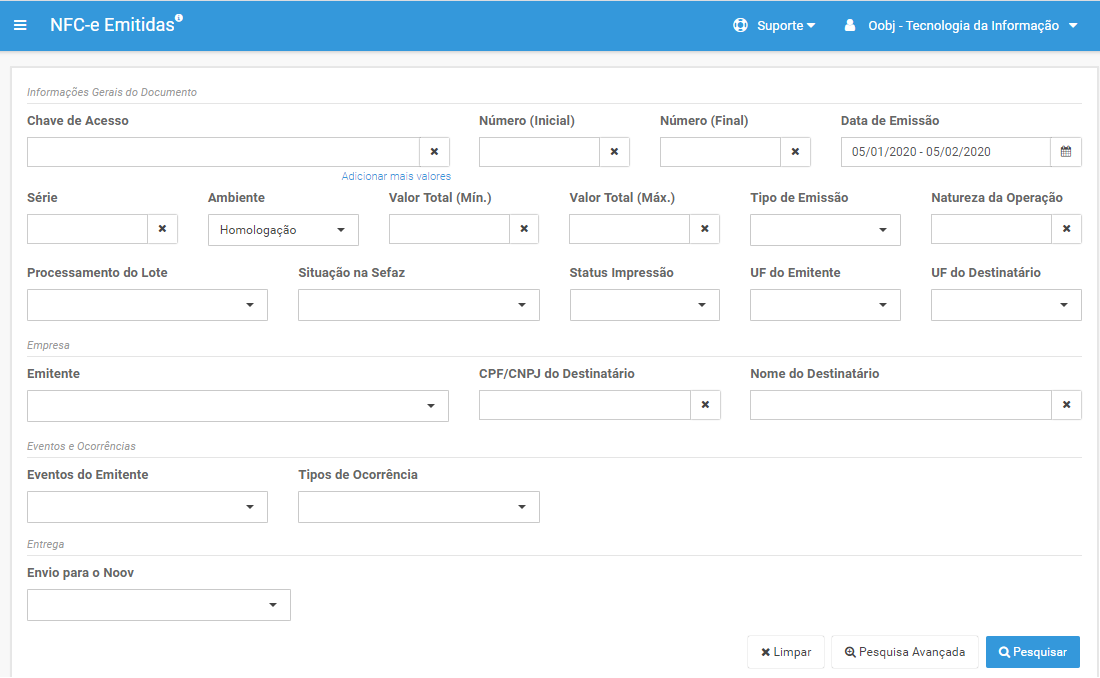The width and height of the screenshot is (1100, 678).
Task: Click the info icon beside NFC-e Emitidas
Action: pos(179,18)
